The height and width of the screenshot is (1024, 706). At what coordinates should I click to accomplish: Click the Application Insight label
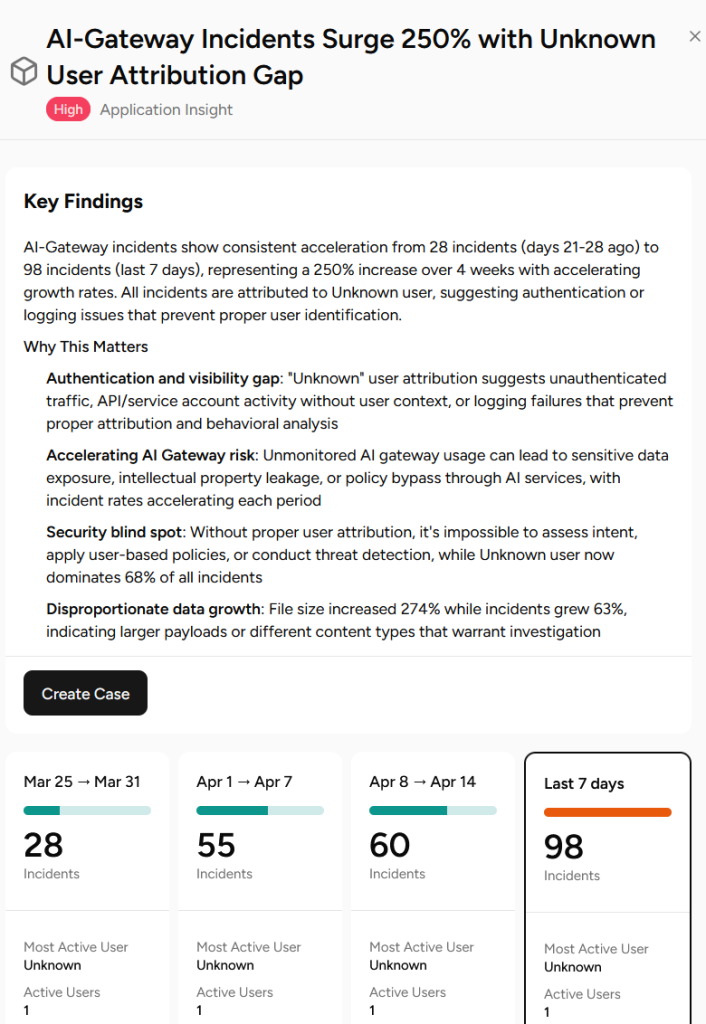[166, 110]
